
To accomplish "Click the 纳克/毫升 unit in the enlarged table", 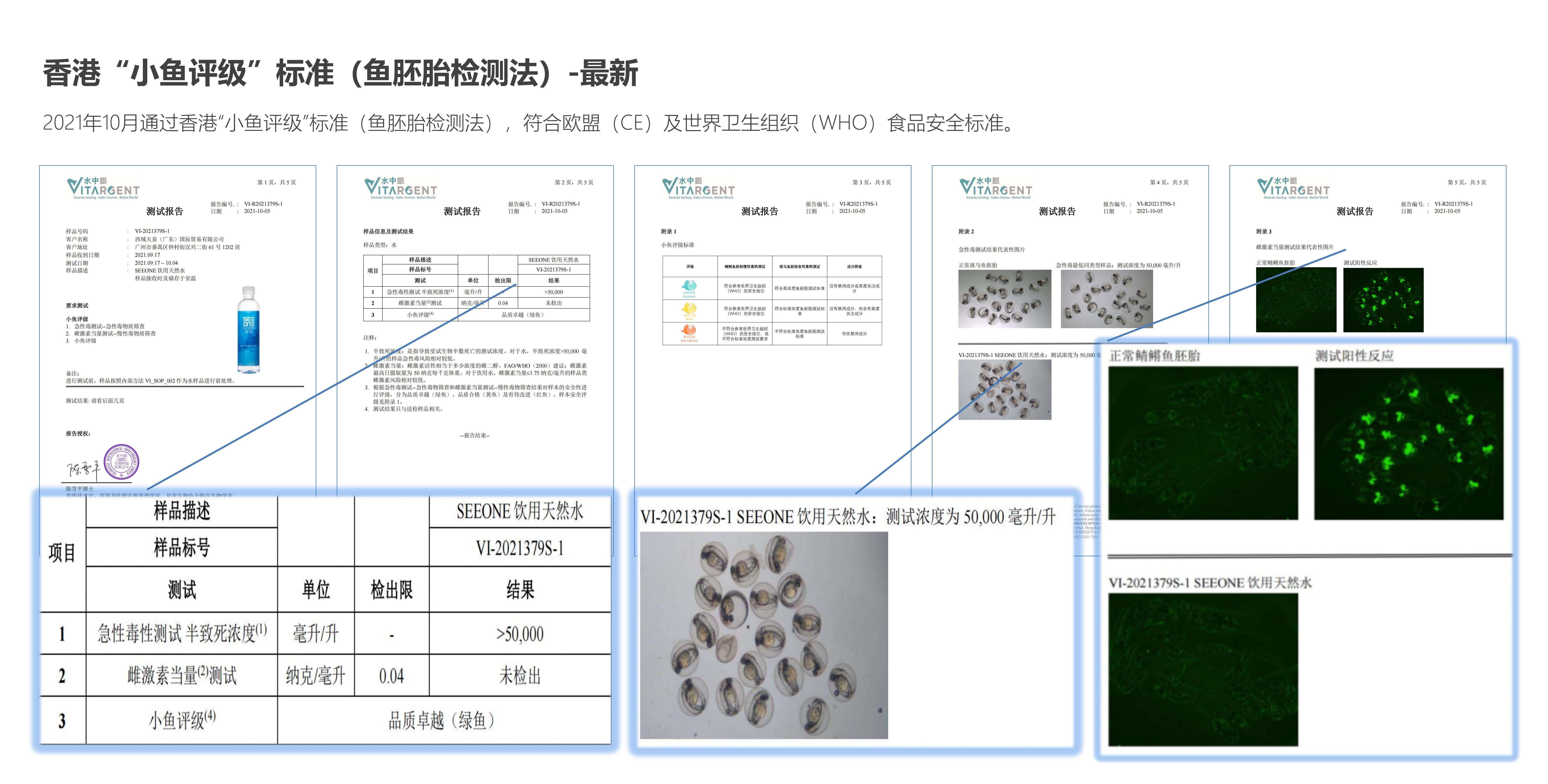I will coord(316,676).
